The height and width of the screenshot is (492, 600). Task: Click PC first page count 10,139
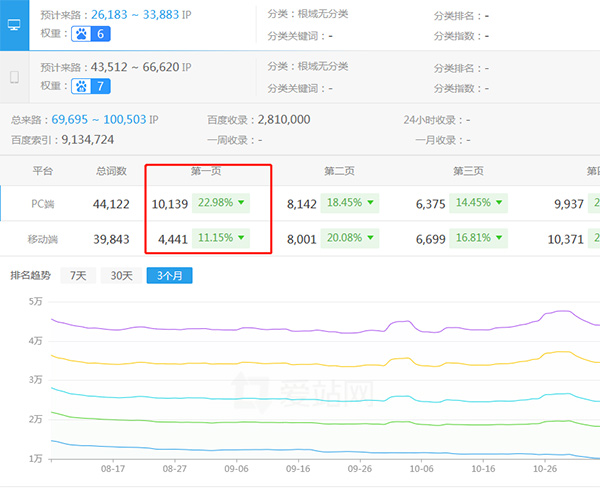coord(170,204)
